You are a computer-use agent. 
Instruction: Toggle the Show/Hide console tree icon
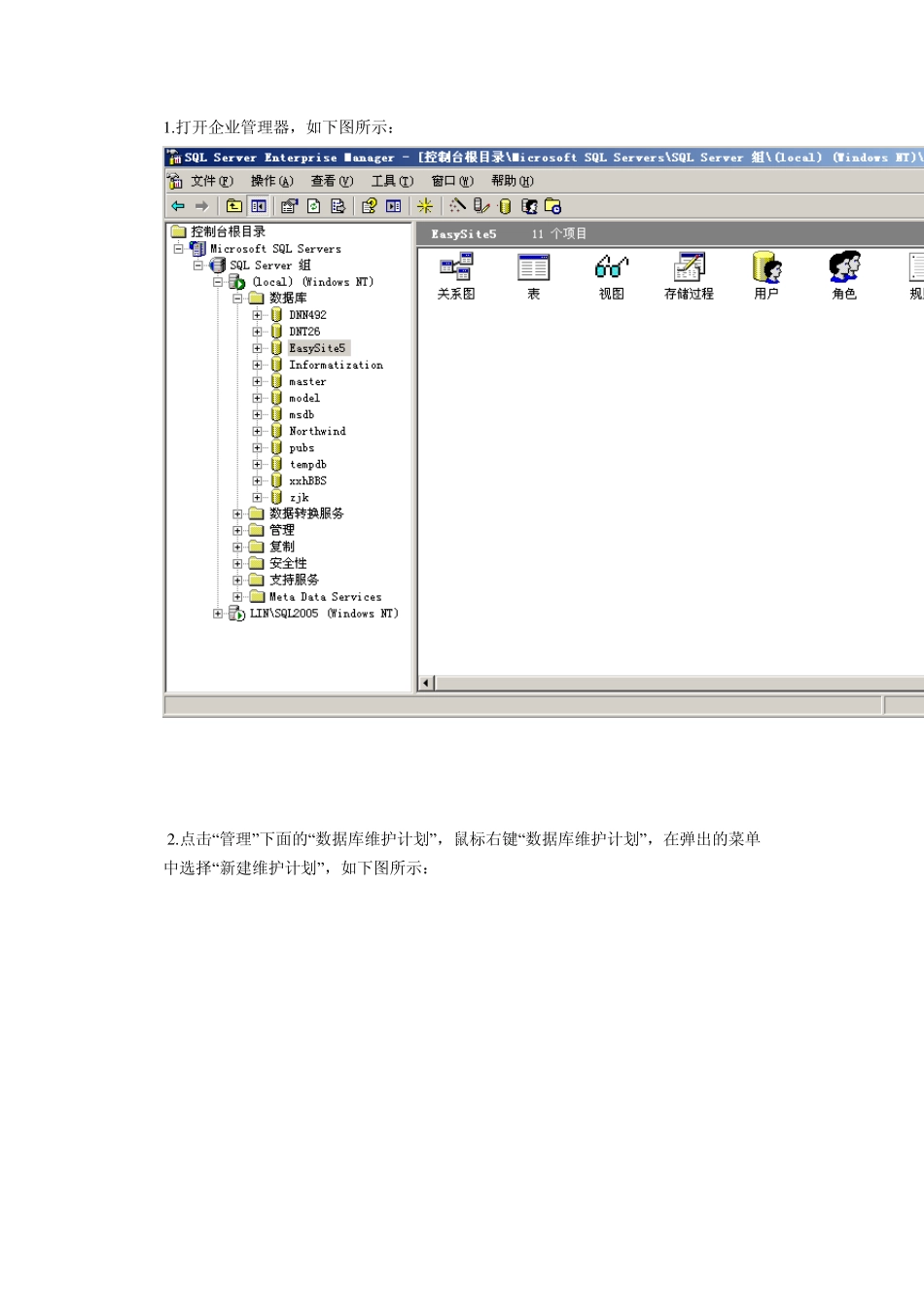(x=258, y=206)
